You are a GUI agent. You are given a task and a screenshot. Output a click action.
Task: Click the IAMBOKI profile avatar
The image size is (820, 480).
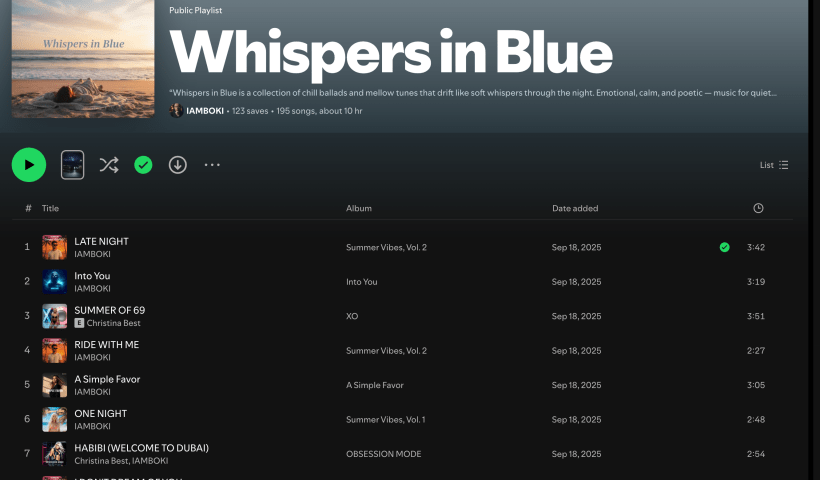point(176,110)
